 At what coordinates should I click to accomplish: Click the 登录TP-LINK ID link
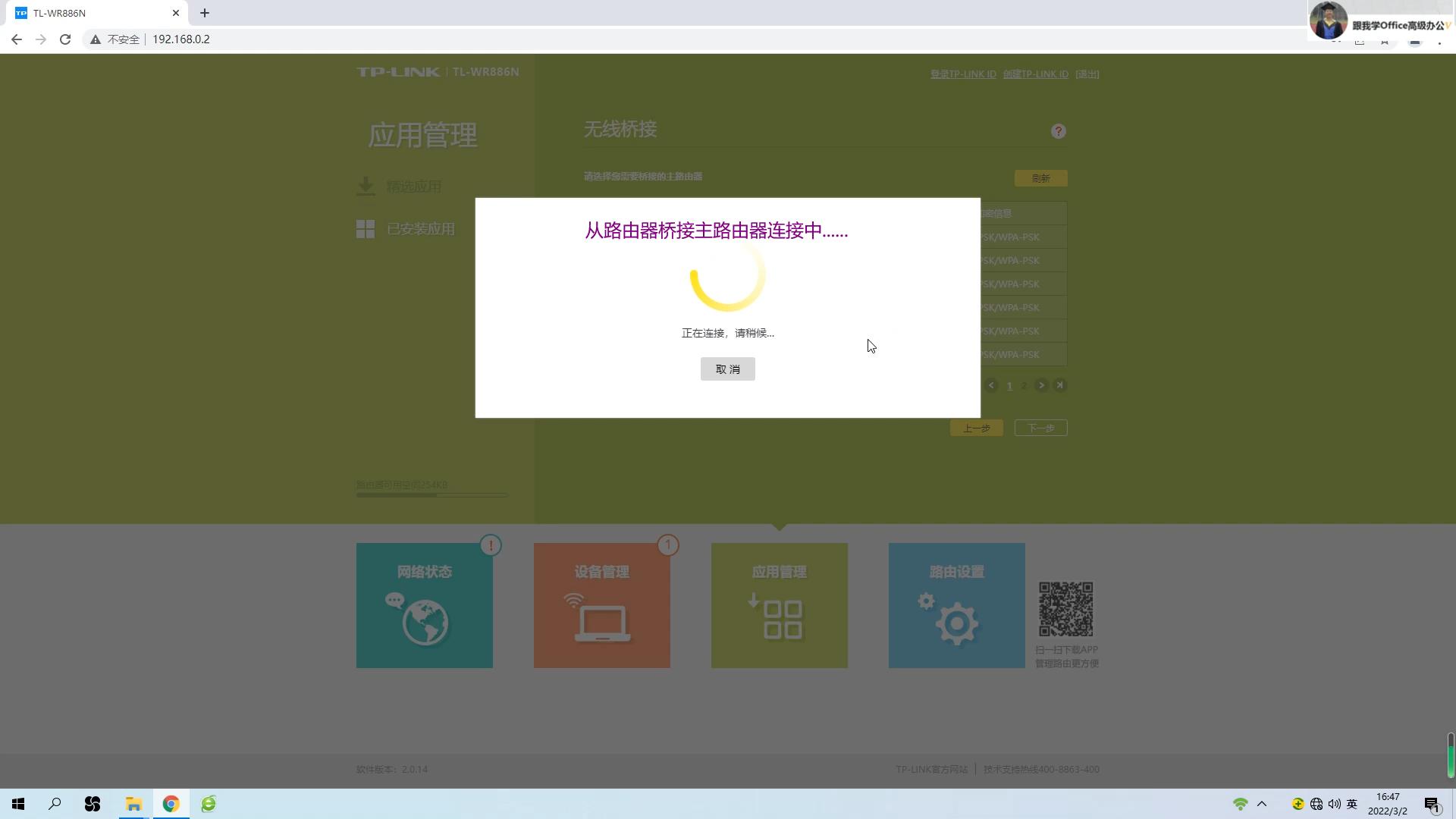[962, 74]
